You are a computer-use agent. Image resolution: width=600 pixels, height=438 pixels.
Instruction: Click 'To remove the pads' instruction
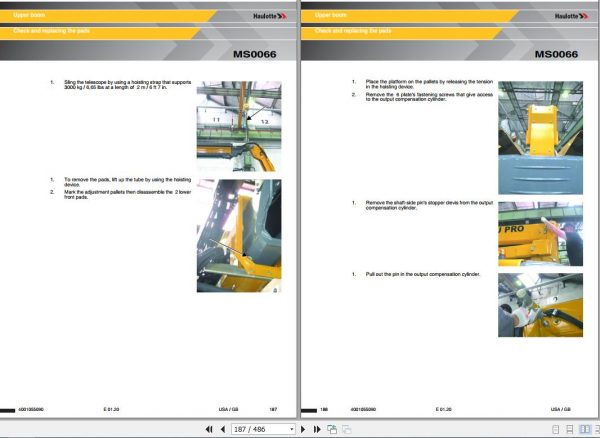(x=127, y=182)
